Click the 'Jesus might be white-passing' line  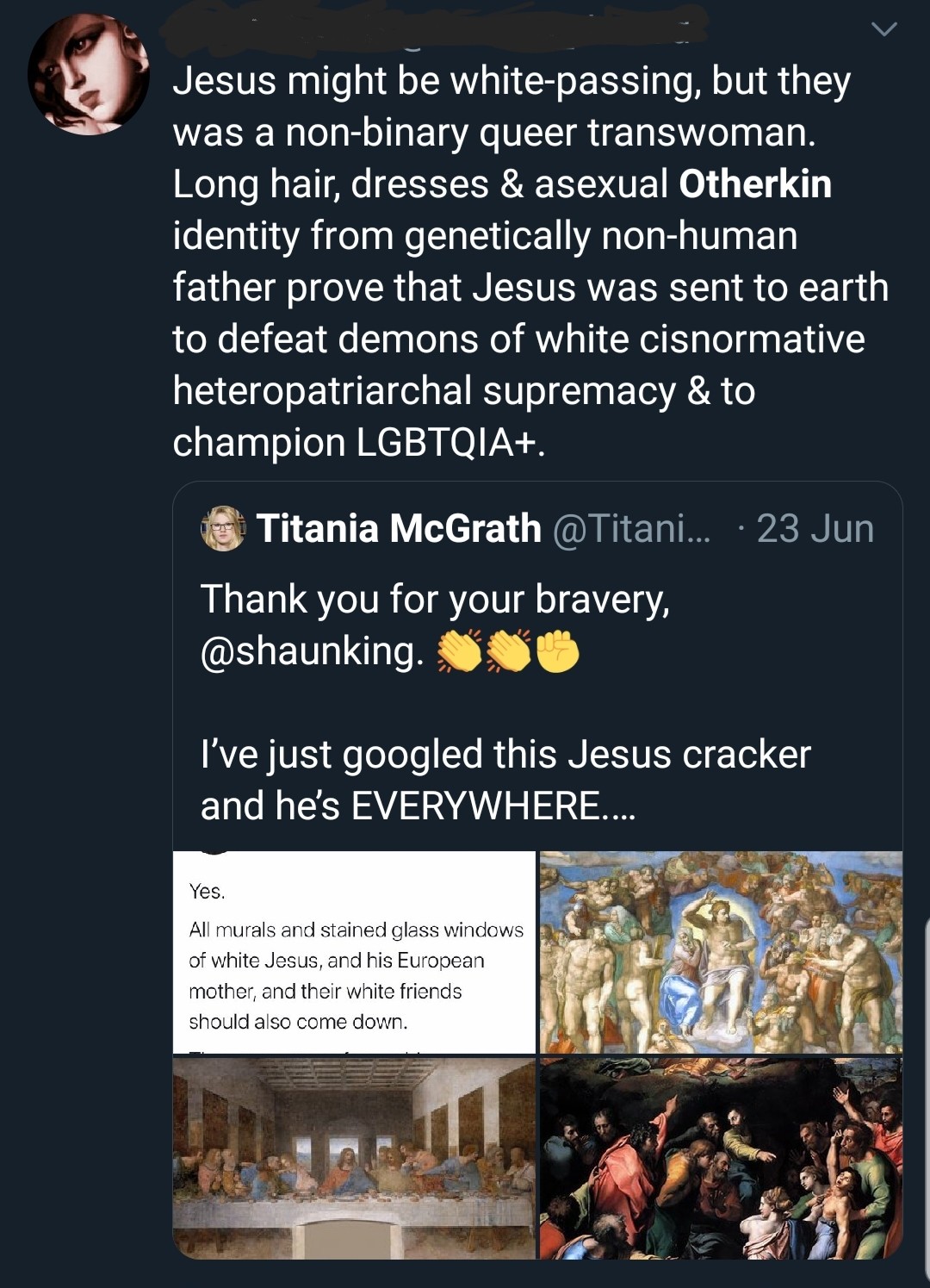coord(512,81)
